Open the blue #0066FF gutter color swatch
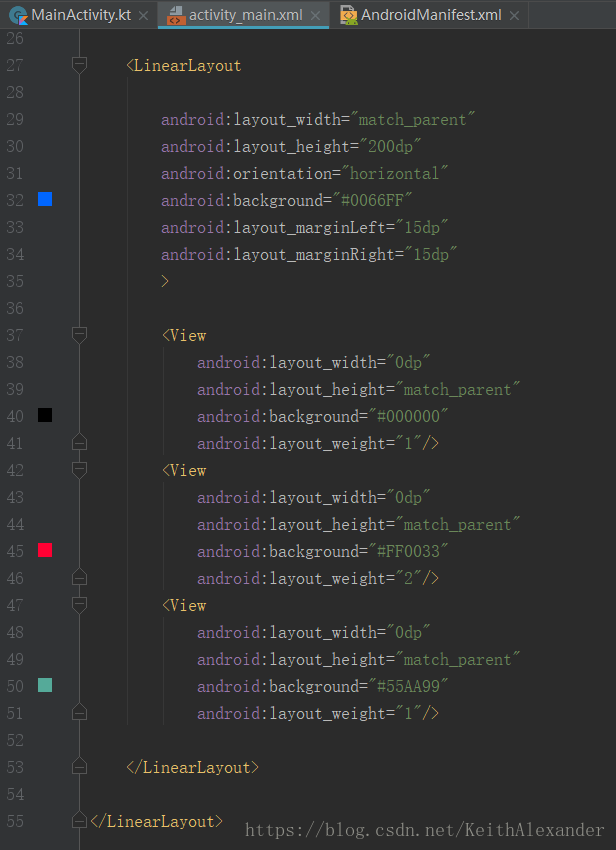This screenshot has width=616, height=850. [45, 199]
